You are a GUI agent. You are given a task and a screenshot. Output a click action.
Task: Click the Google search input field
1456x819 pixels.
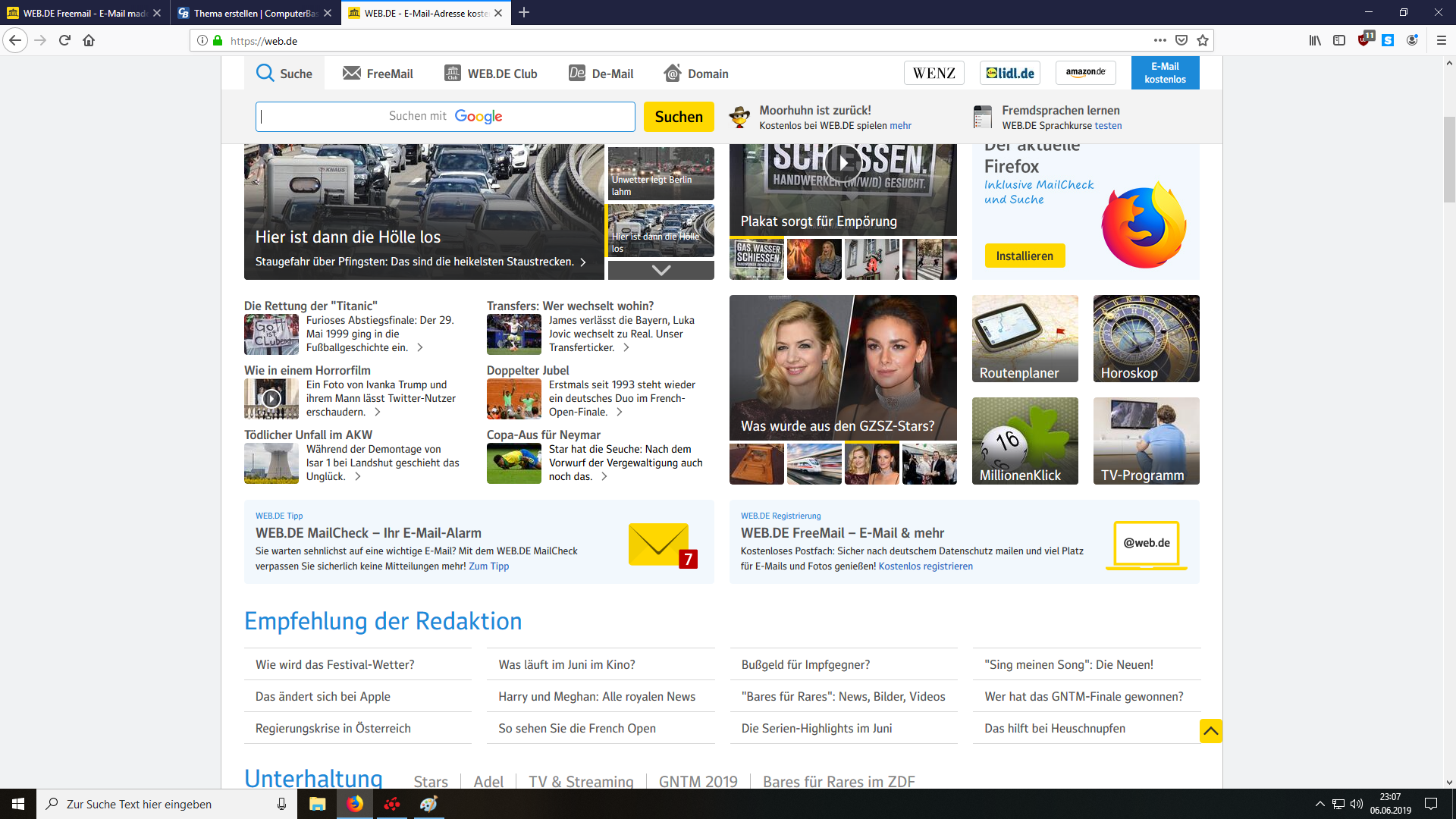coord(445,116)
